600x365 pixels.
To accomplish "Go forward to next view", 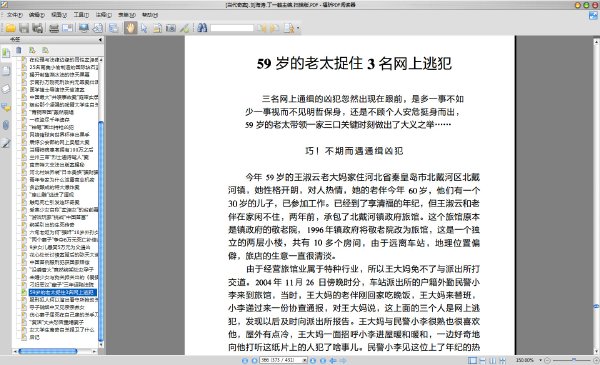I will tap(343, 360).
